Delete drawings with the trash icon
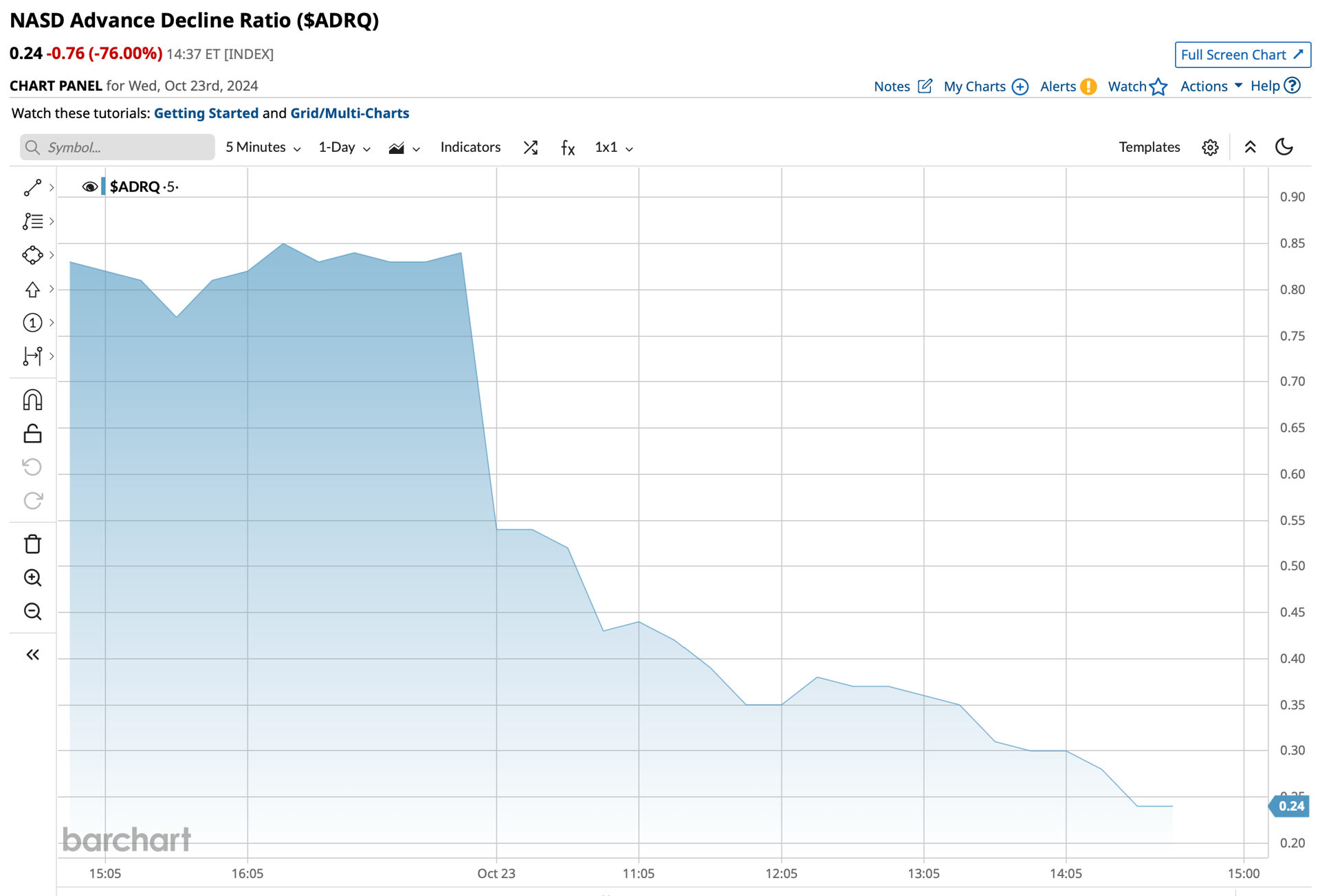The height and width of the screenshot is (896, 1320). (x=32, y=544)
